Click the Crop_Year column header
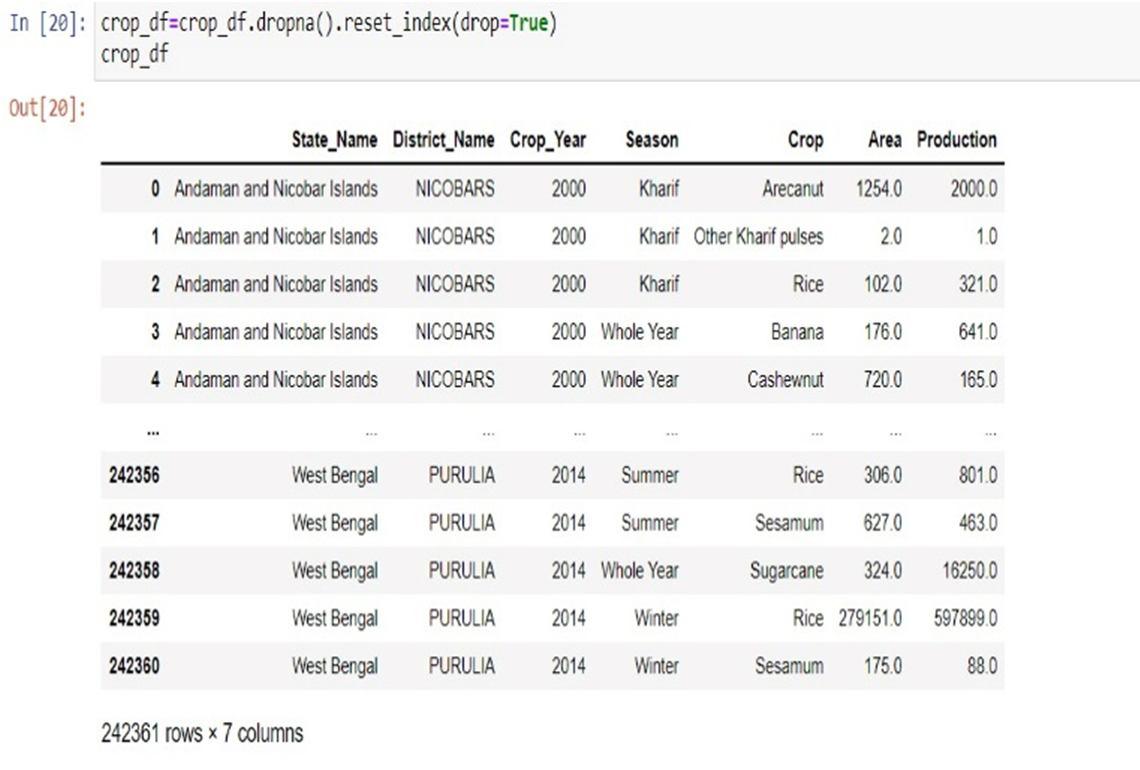 pyautogui.click(x=548, y=140)
